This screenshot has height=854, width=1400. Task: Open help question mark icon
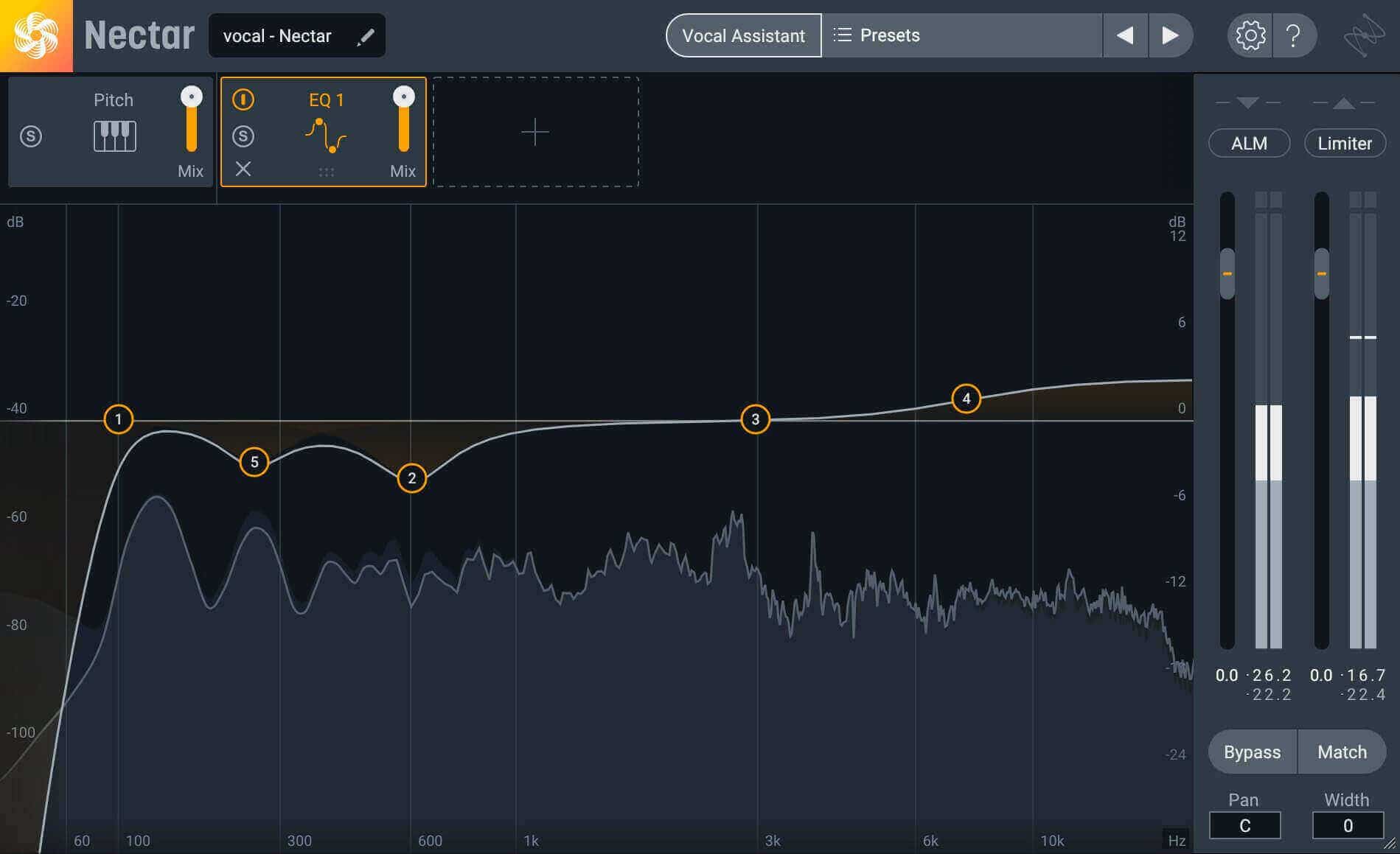click(x=1292, y=35)
